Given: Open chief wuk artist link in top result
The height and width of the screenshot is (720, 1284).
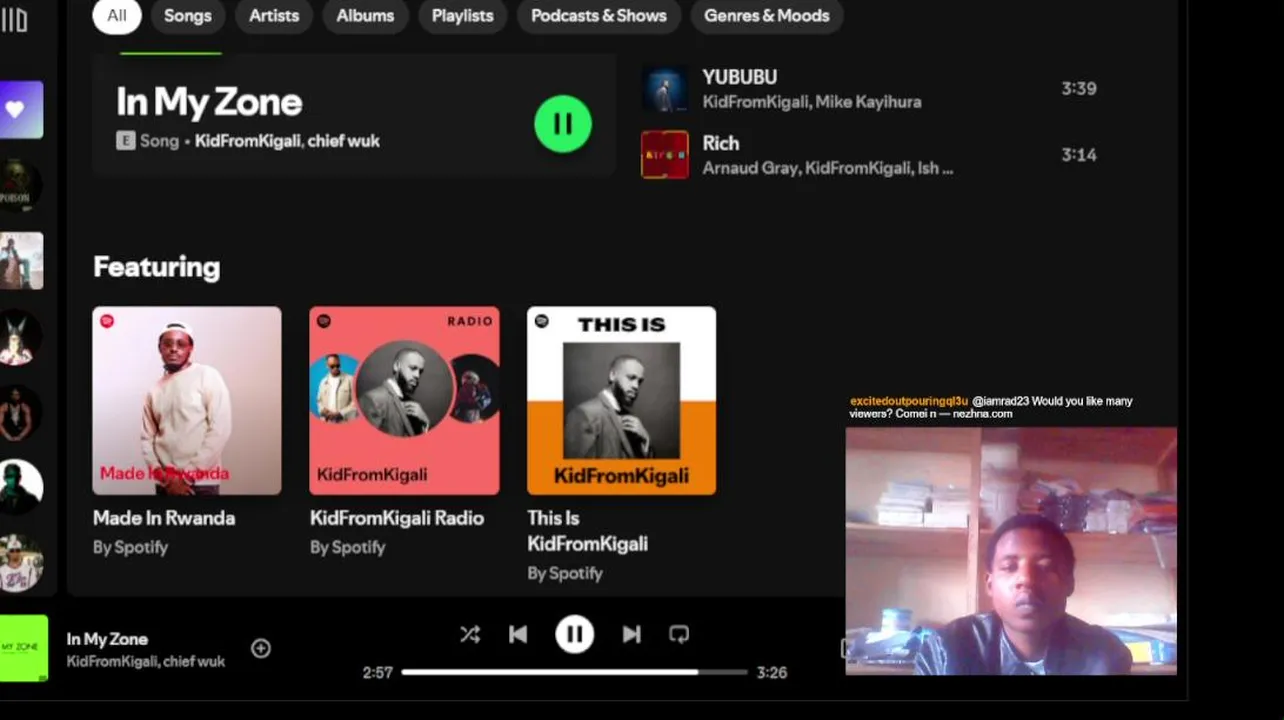Looking at the screenshot, I should [x=343, y=141].
